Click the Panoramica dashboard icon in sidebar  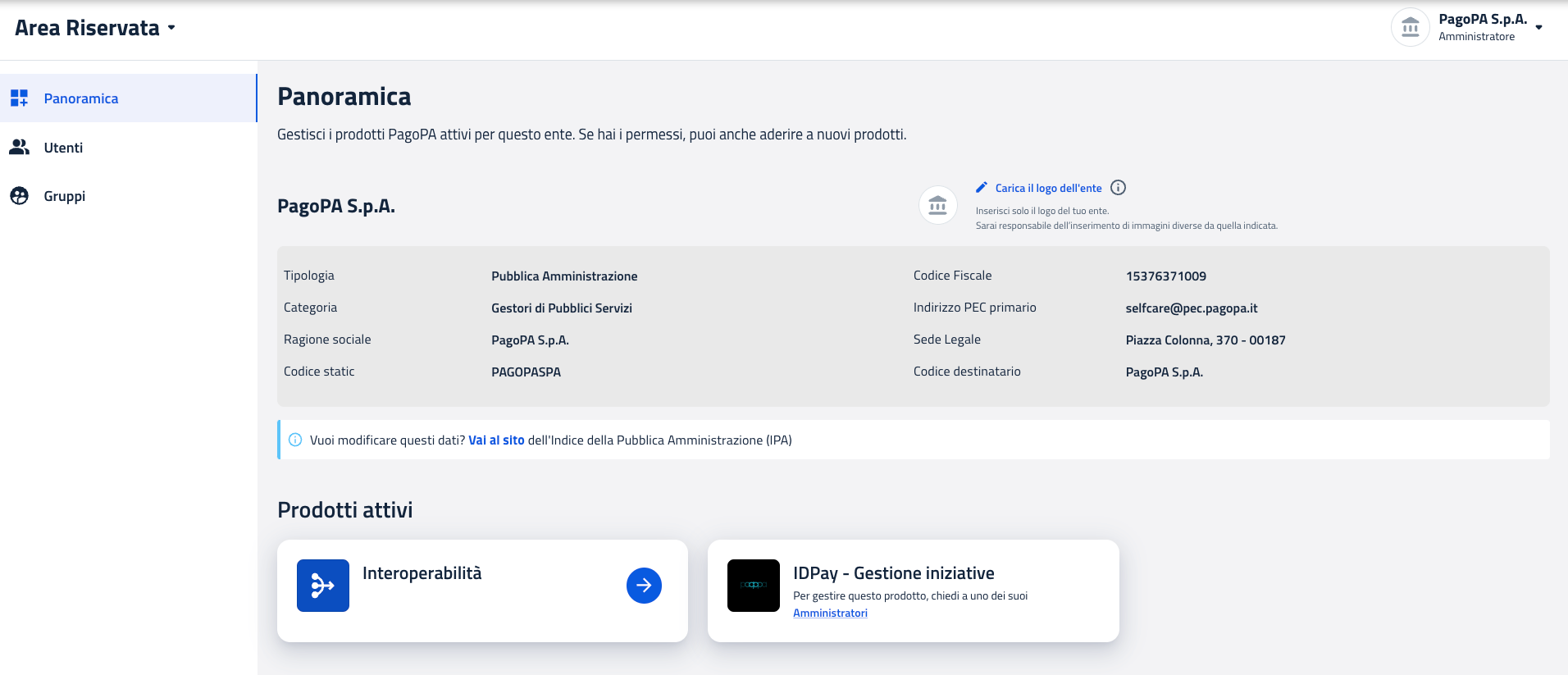(20, 98)
